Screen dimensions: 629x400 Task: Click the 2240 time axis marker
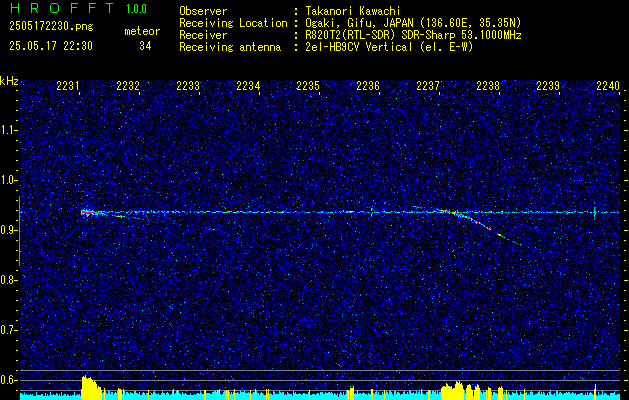coord(608,85)
